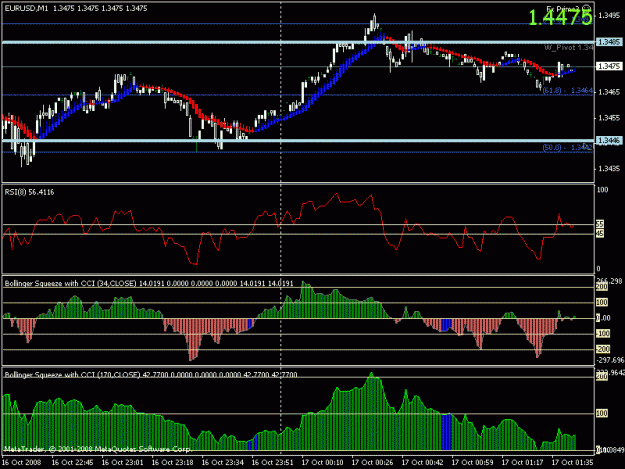Click the MetaTrader MetaQuotes copyright text
625x469 pixels.
pyautogui.click(x=98, y=449)
